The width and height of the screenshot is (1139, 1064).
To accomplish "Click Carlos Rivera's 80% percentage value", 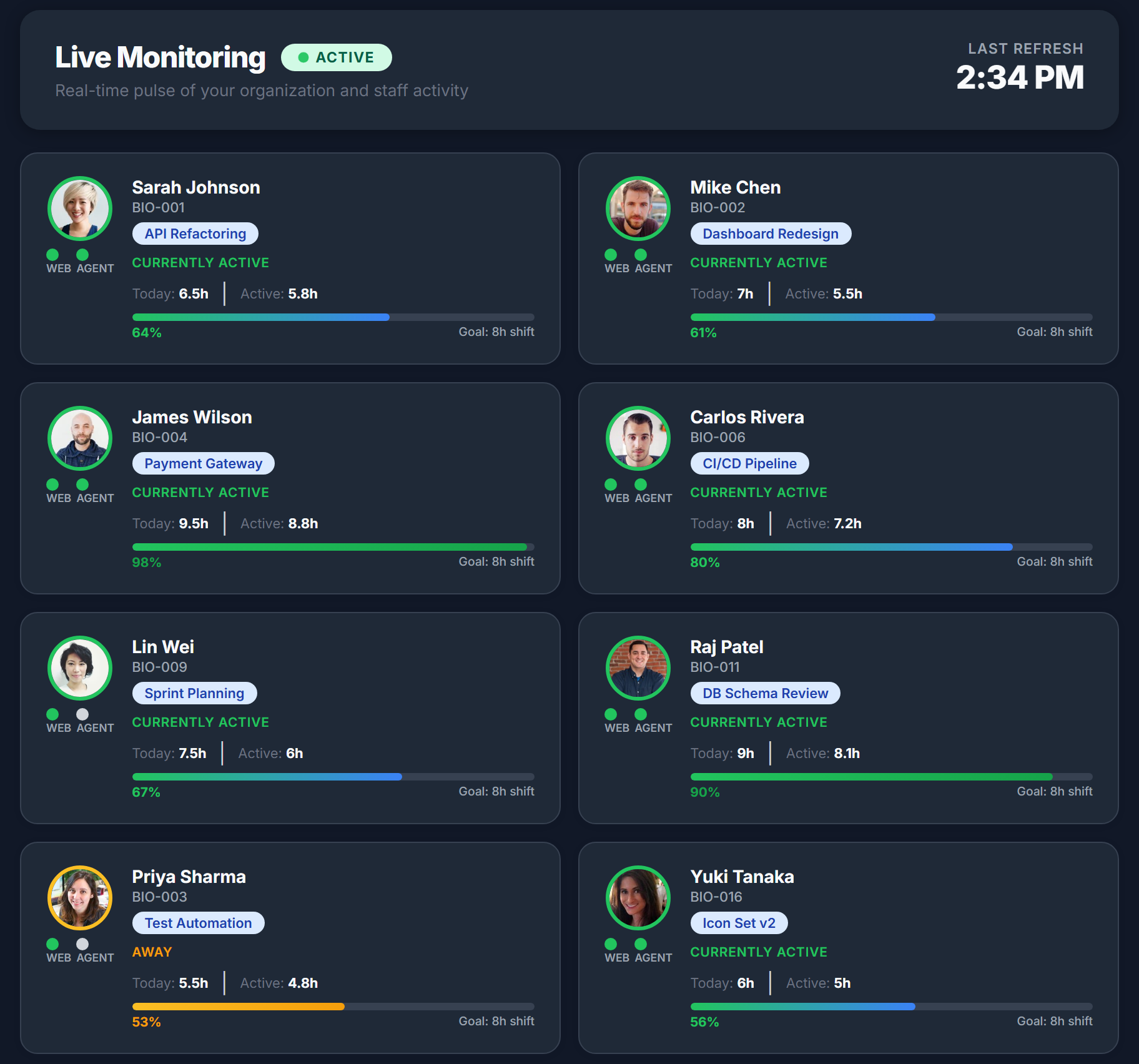I will point(705,562).
